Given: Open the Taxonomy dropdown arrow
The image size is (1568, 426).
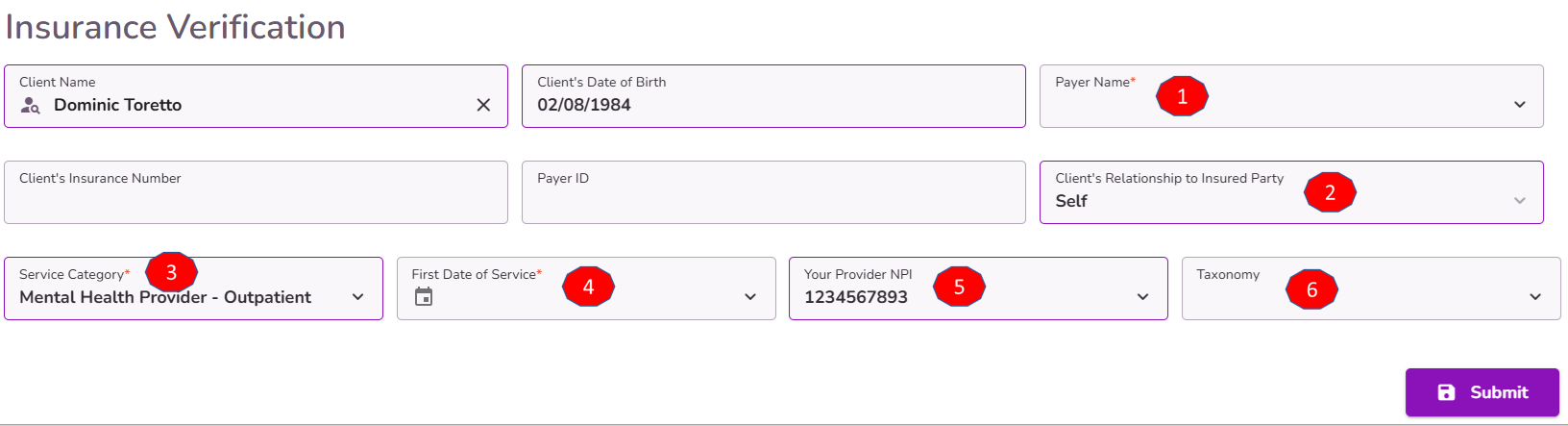Looking at the screenshot, I should click(1535, 297).
